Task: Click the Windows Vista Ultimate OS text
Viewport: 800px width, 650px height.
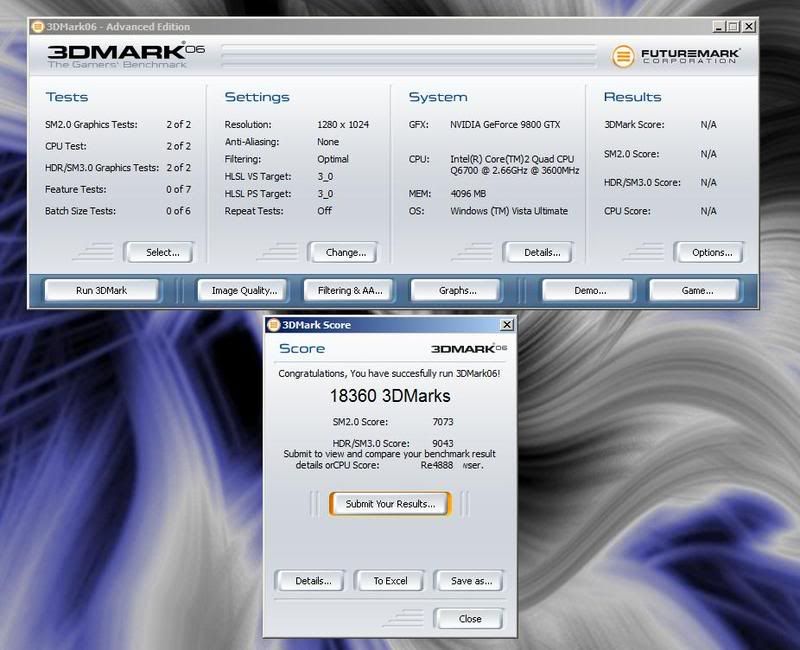Action: 509,211
